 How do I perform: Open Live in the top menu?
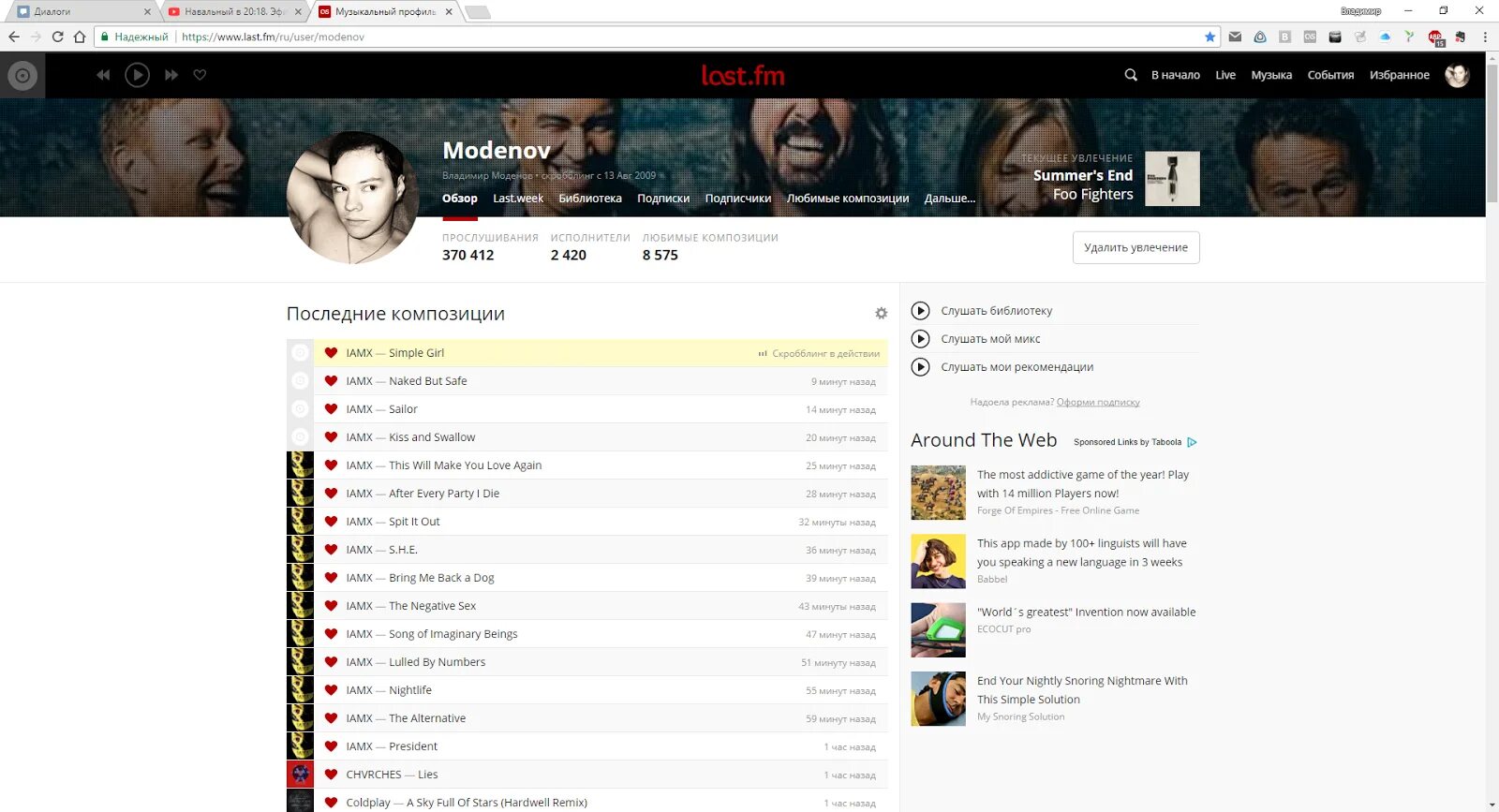pos(1225,75)
